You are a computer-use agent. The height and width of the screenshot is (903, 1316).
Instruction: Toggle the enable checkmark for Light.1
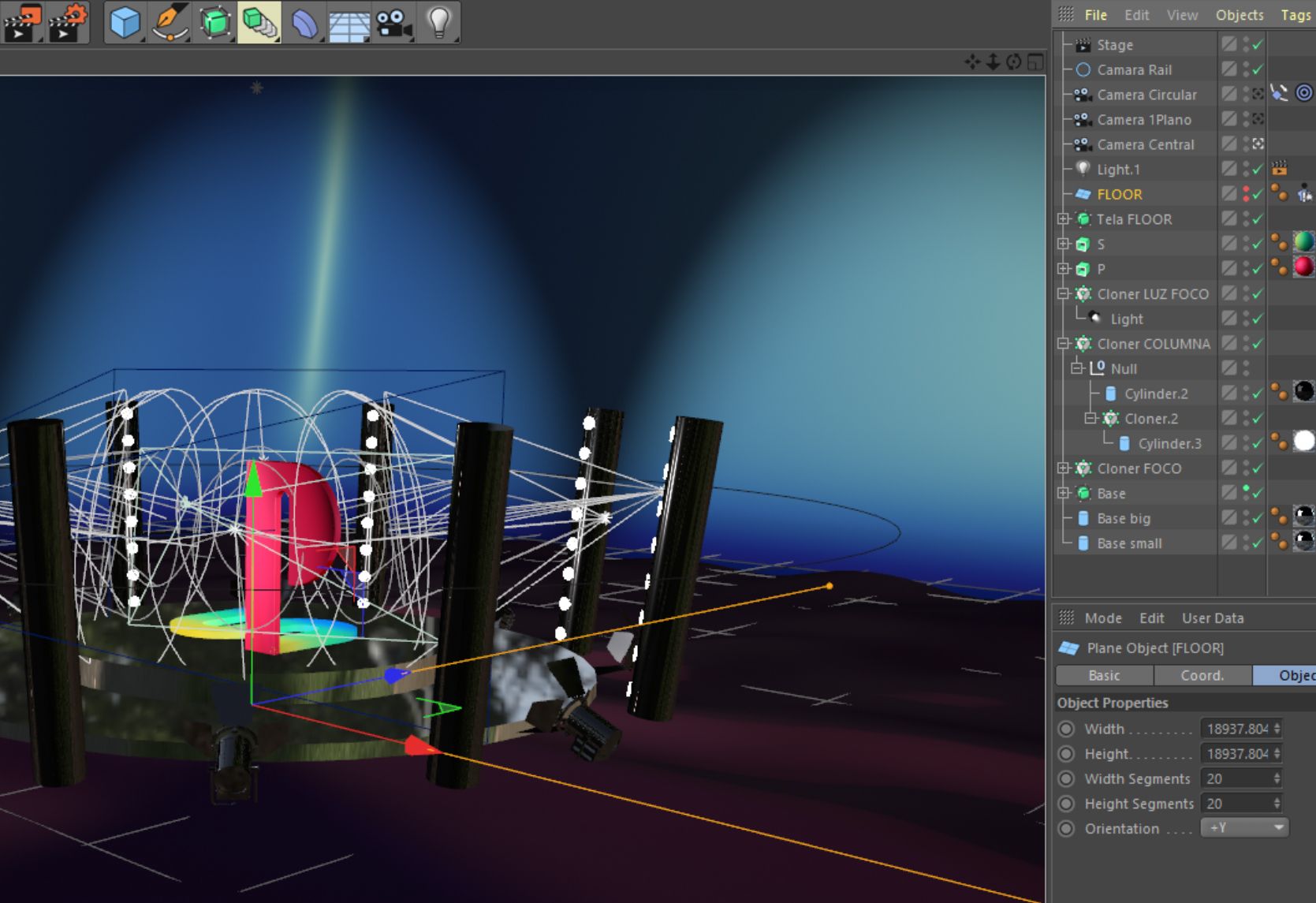(x=1258, y=170)
